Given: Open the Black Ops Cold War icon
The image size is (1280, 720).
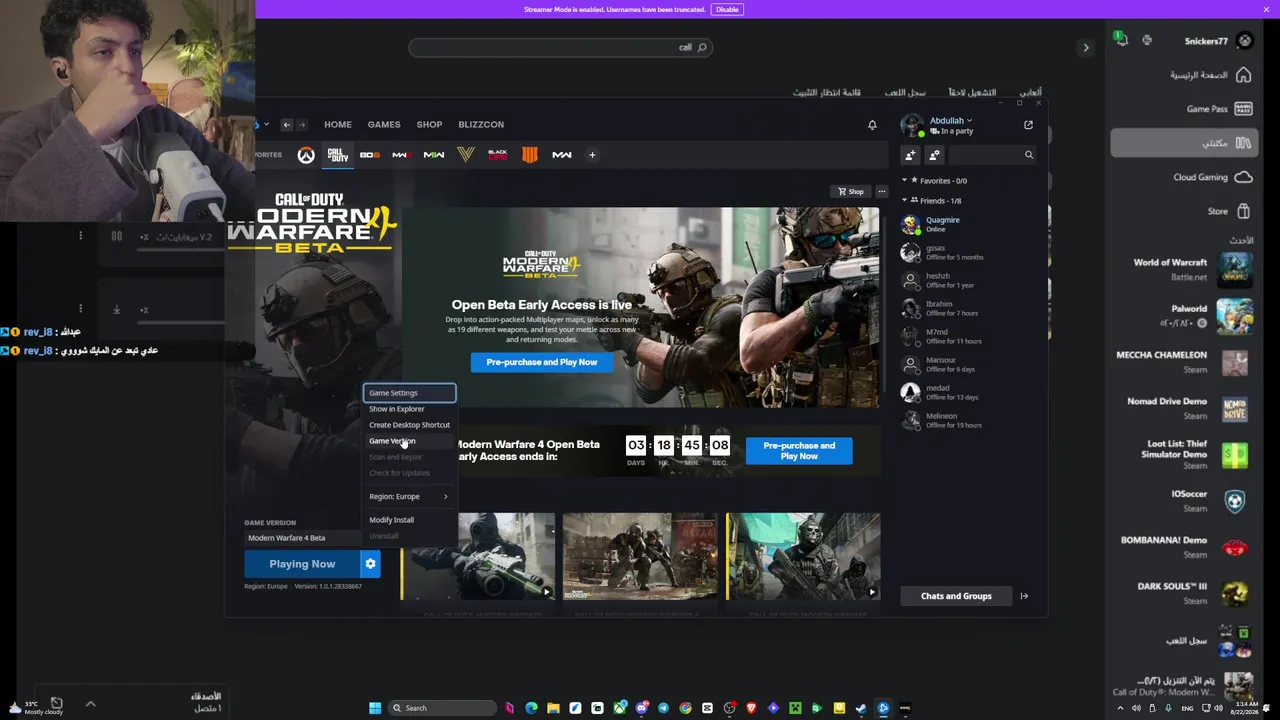Looking at the screenshot, I should (x=497, y=155).
